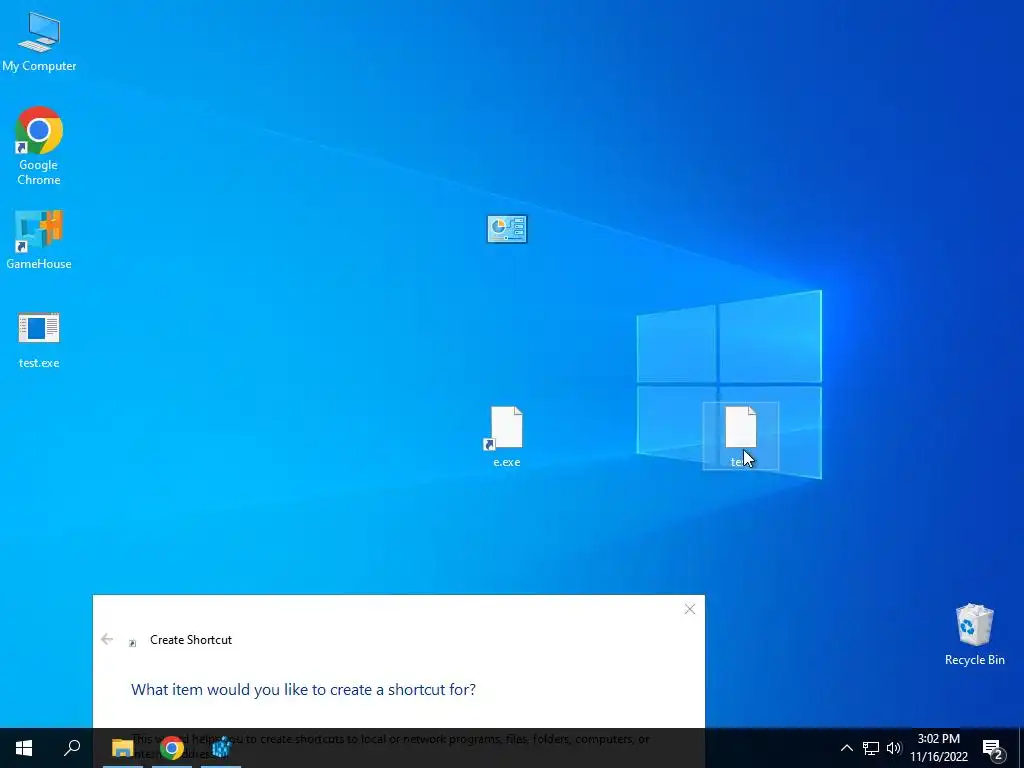Viewport: 1024px width, 768px height.
Task: Select the e.exe shortcut icon
Action: pos(506,436)
